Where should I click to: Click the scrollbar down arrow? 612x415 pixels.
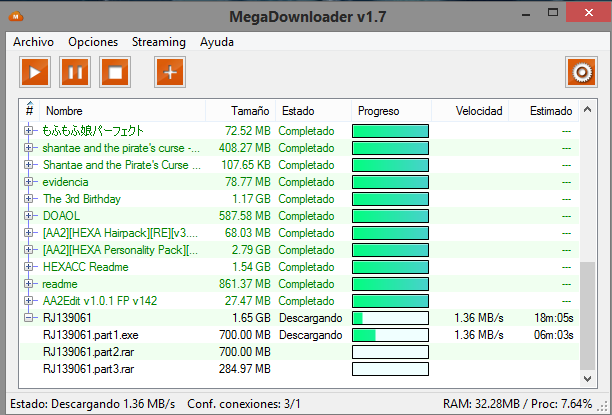tap(587, 378)
